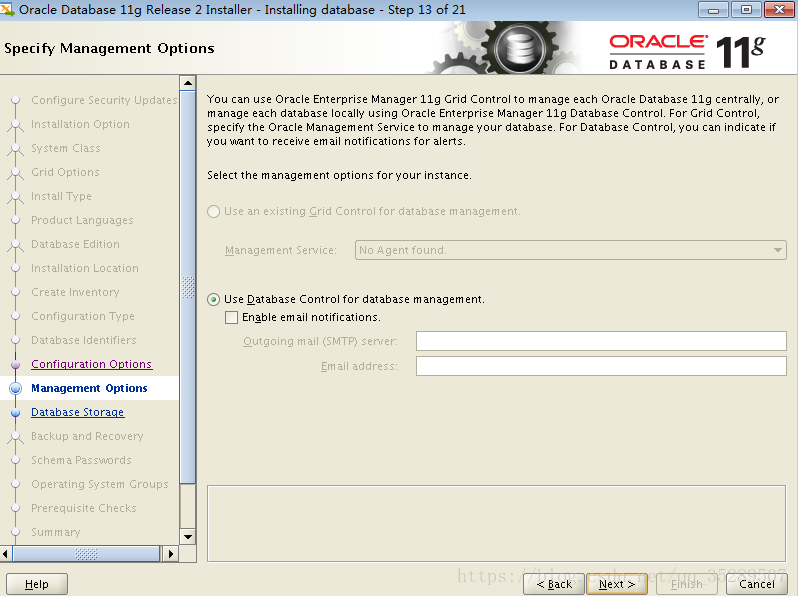Click the Next button
Image resolution: width=798 pixels, height=596 pixels.
click(617, 584)
